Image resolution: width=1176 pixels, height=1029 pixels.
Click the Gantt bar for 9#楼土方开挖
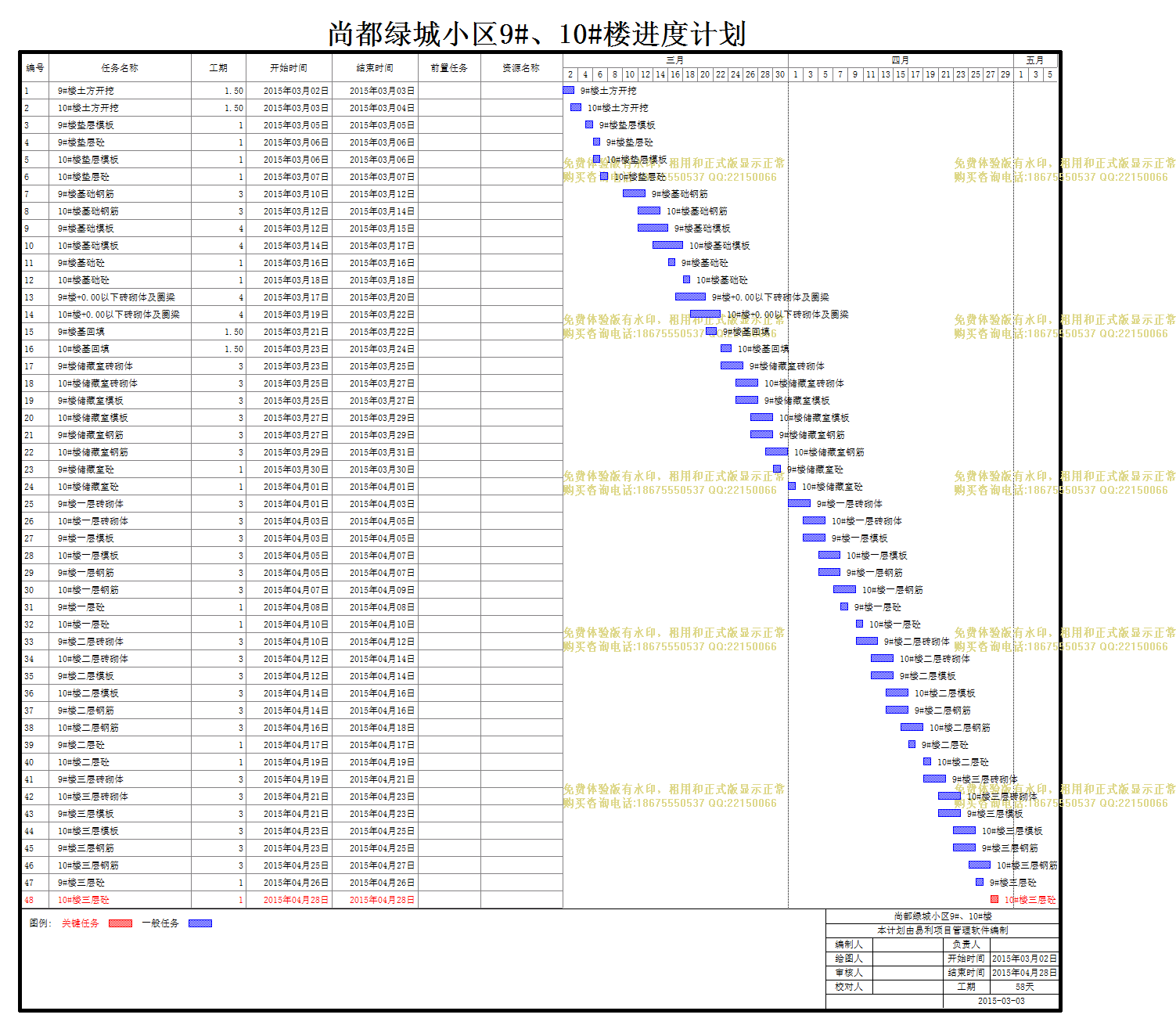569,90
